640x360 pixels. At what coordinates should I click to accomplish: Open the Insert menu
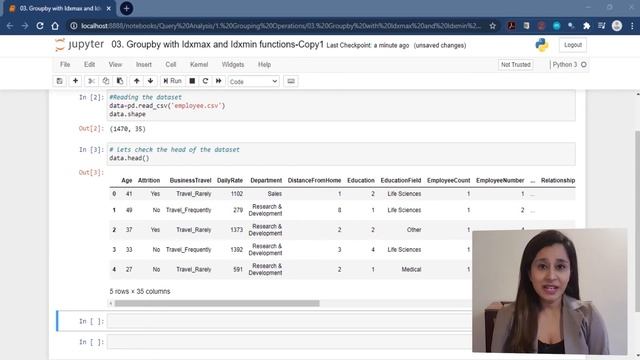[x=144, y=64]
